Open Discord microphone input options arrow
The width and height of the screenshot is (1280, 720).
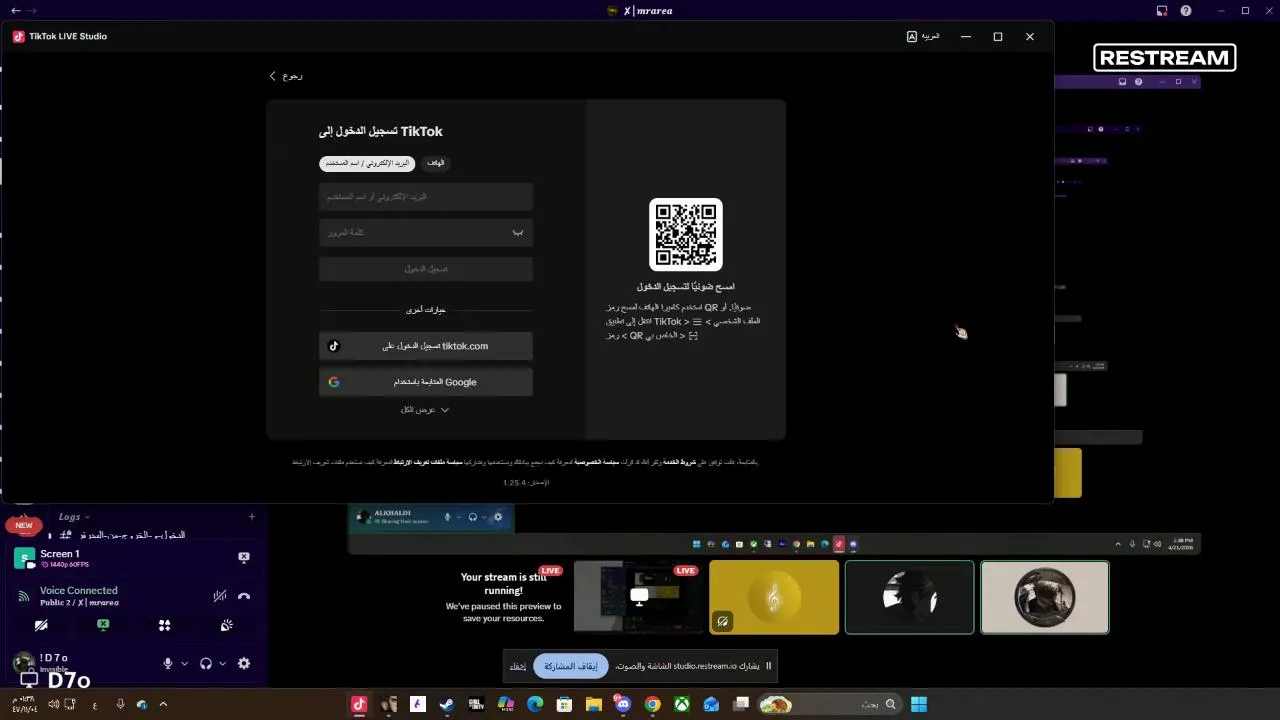(184, 664)
